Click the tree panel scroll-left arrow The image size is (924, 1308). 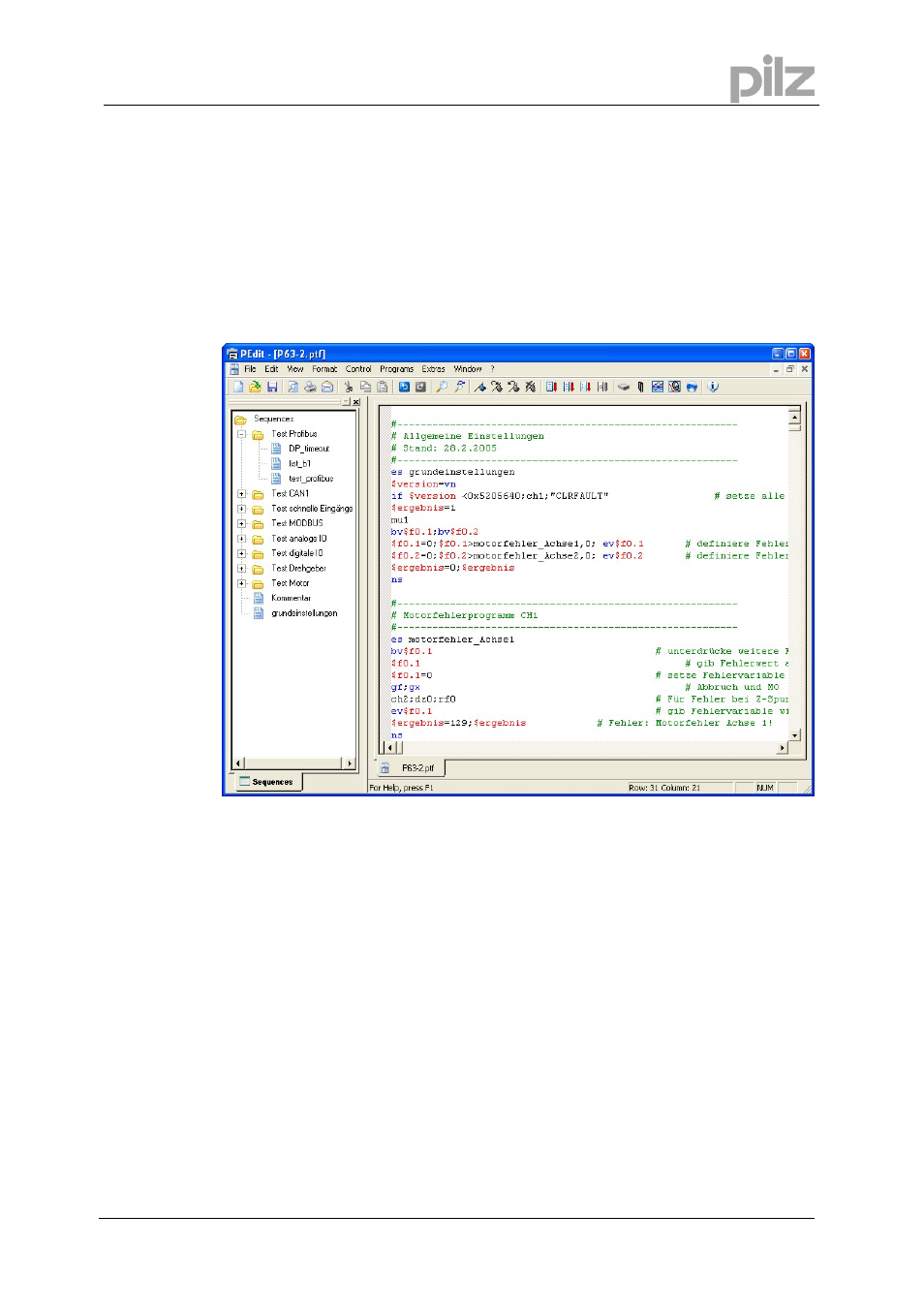[x=238, y=763]
